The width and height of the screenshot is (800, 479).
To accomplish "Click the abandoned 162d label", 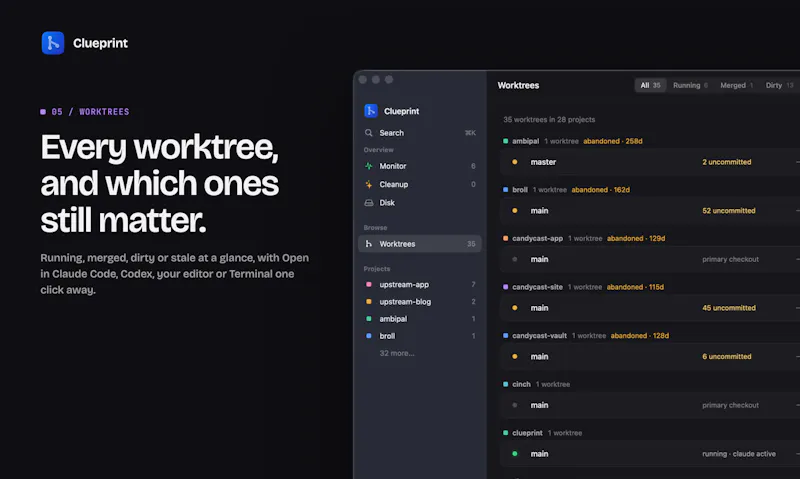I will pos(601,189).
